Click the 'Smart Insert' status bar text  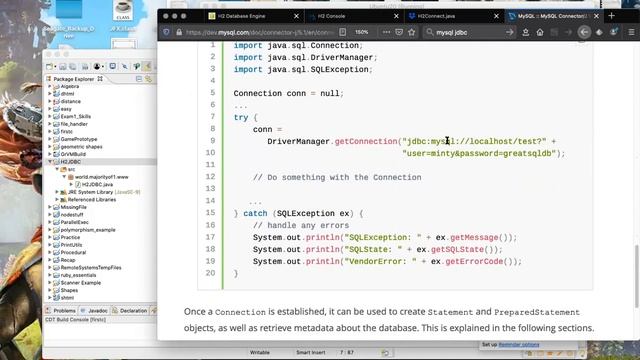click(x=311, y=352)
